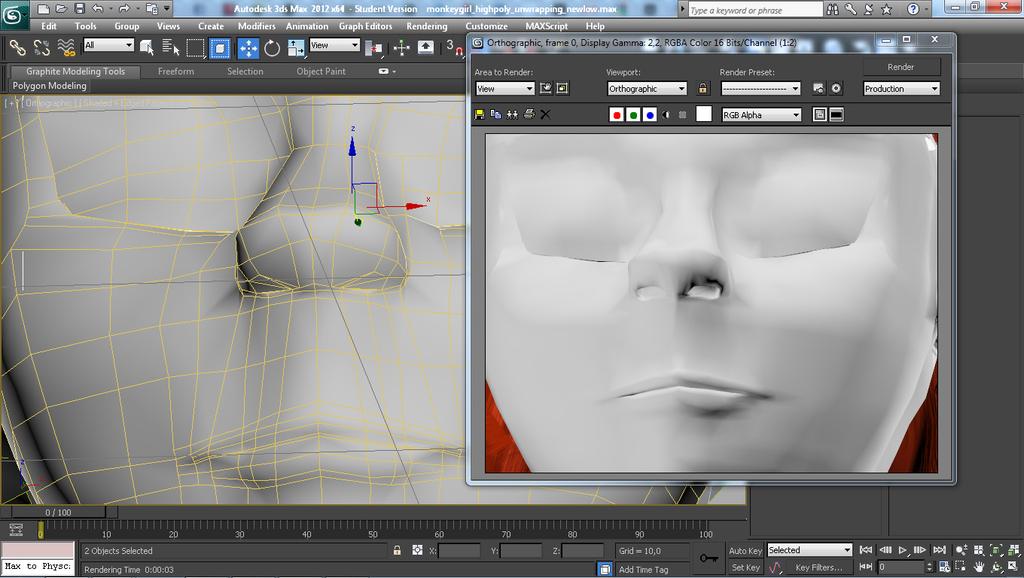Open the Edit menu
Screen dimensions: 1024x578
[49, 26]
